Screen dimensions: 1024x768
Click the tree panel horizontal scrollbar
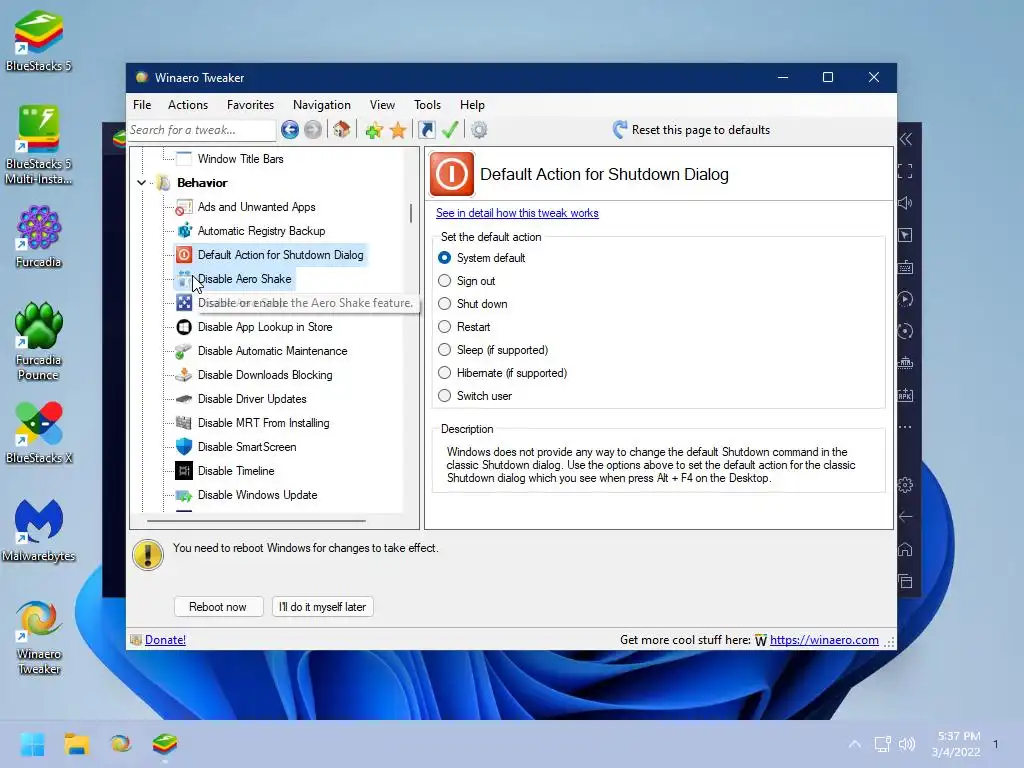(256, 521)
